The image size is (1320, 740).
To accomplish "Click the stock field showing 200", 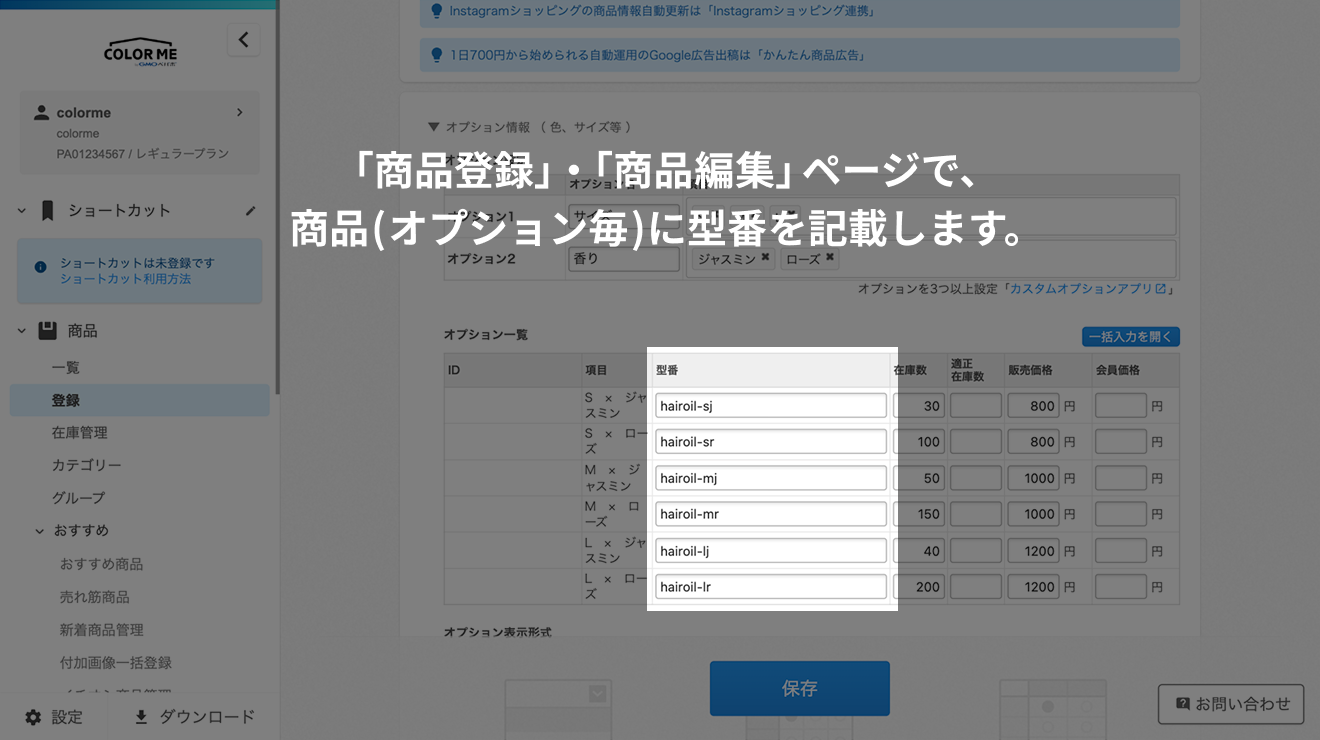I will pos(919,587).
